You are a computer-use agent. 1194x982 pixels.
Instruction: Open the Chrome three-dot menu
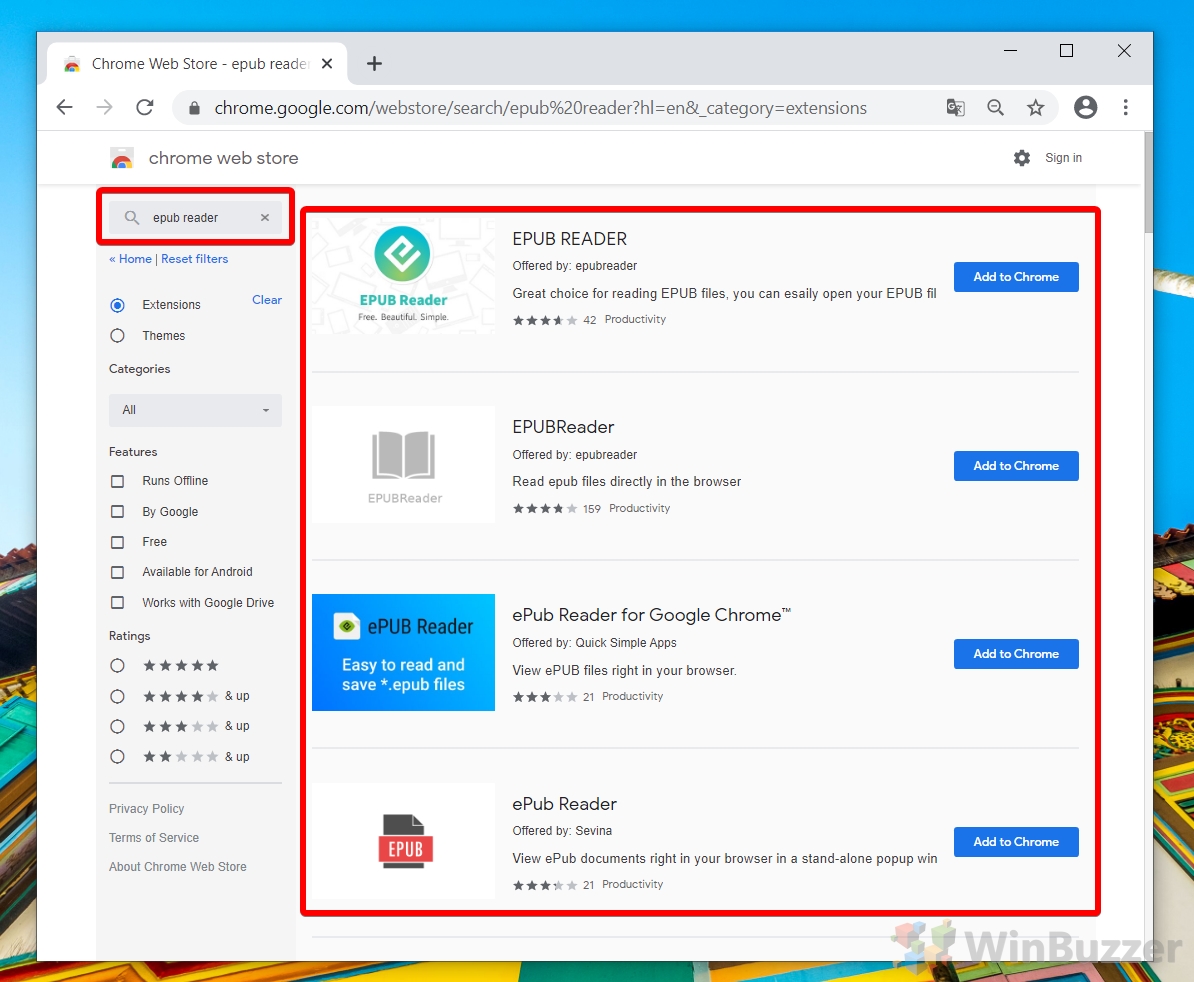coord(1125,107)
